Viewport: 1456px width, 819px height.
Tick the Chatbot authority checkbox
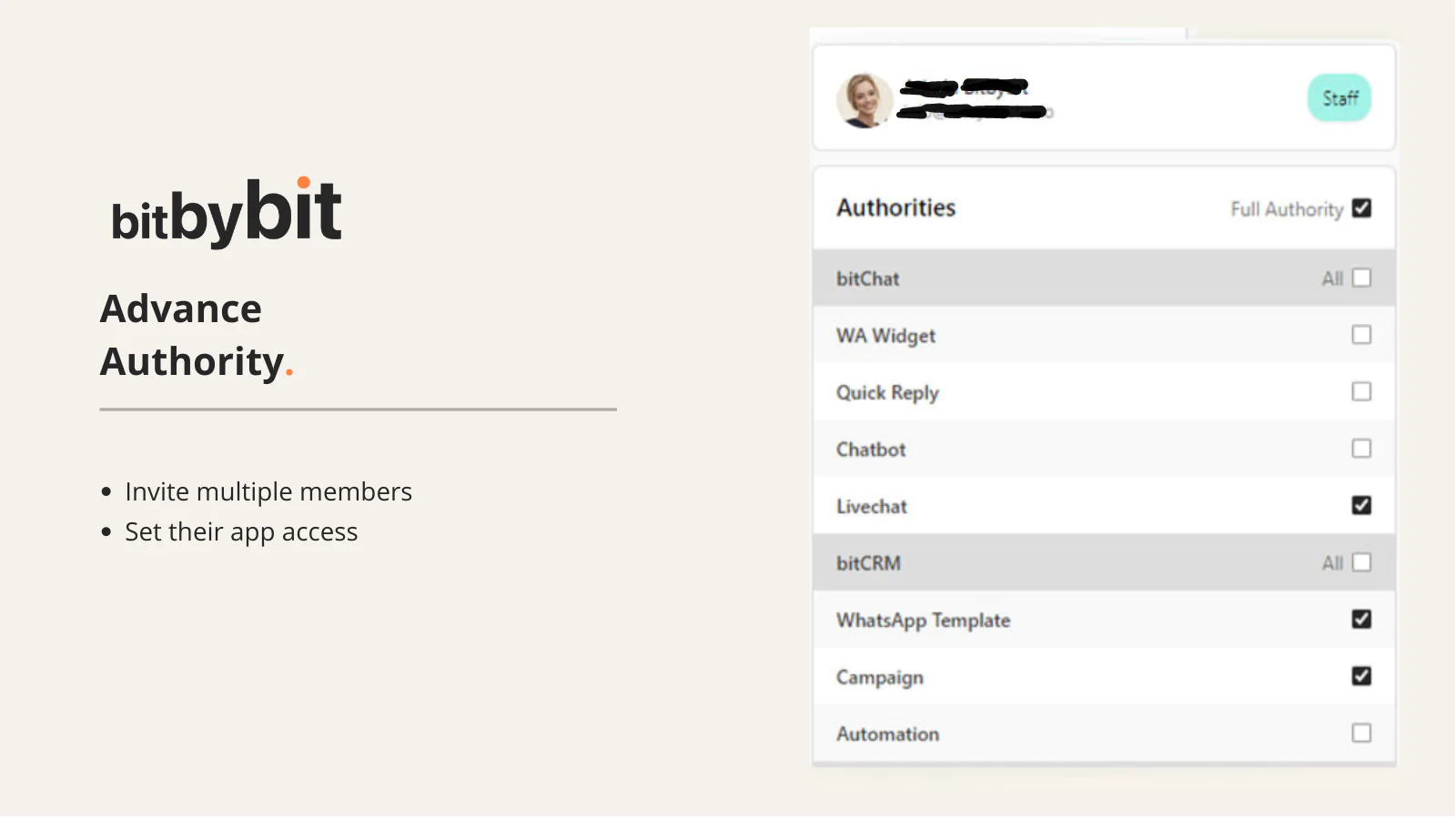click(1361, 449)
